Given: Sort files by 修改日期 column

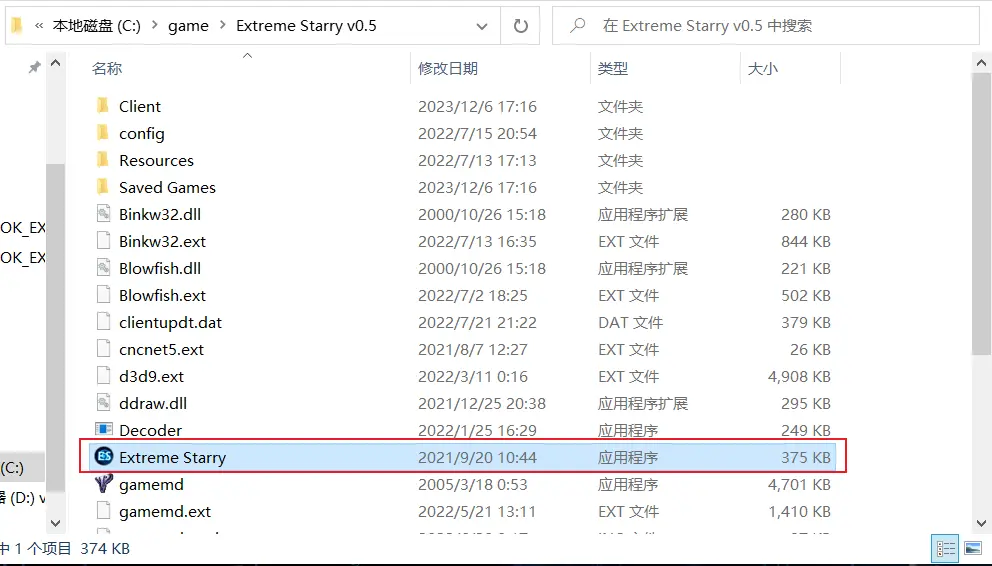Looking at the screenshot, I should click(x=448, y=68).
